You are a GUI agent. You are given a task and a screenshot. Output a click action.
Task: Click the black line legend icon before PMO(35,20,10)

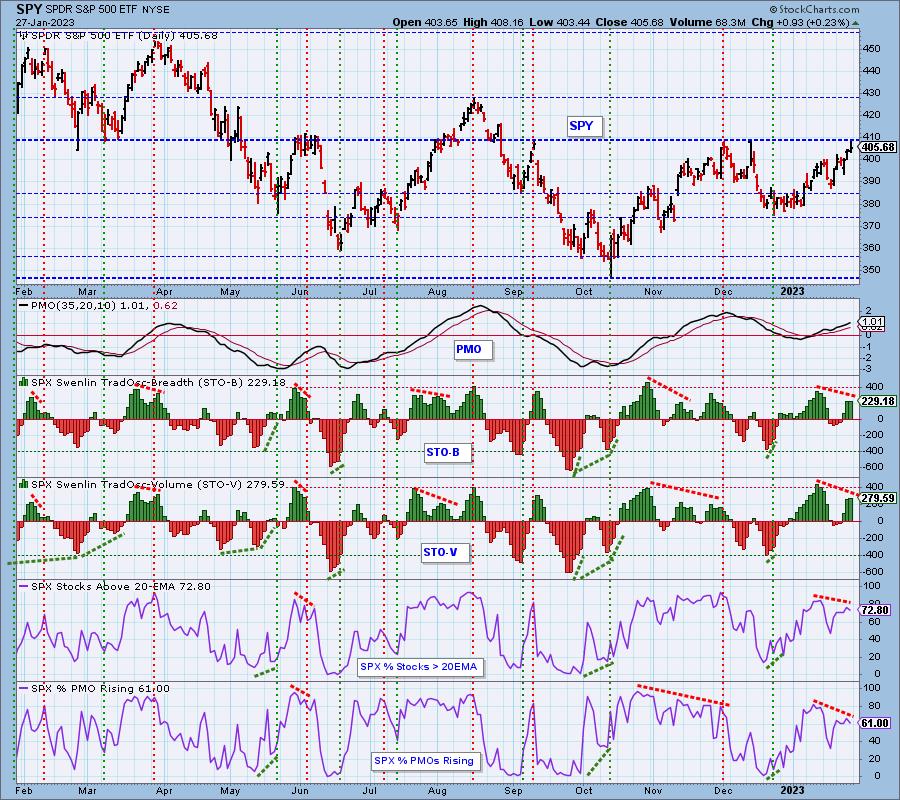[24, 306]
